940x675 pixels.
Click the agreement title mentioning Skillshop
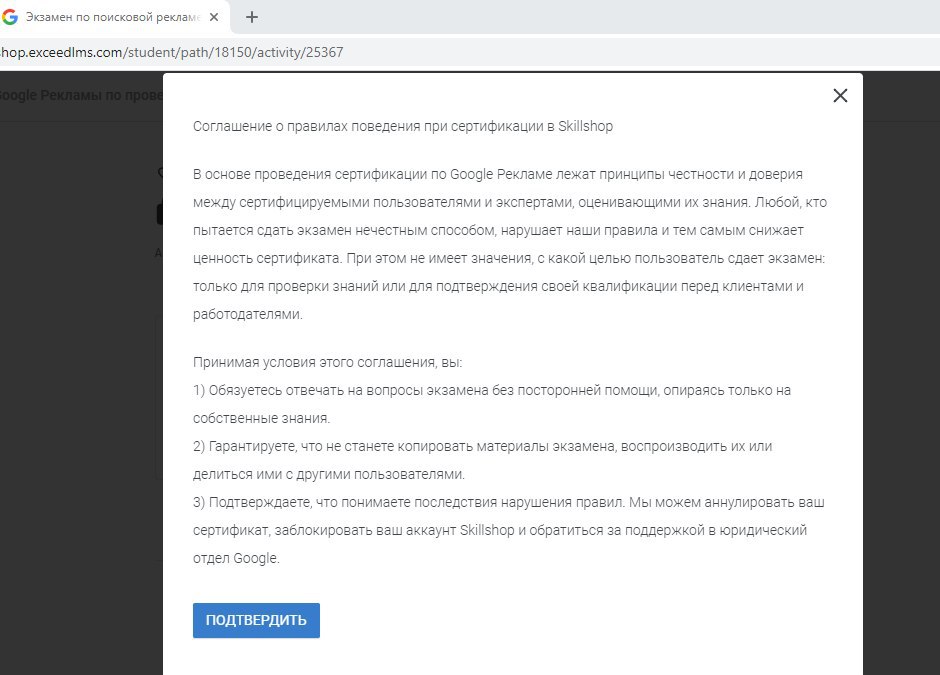pos(403,126)
